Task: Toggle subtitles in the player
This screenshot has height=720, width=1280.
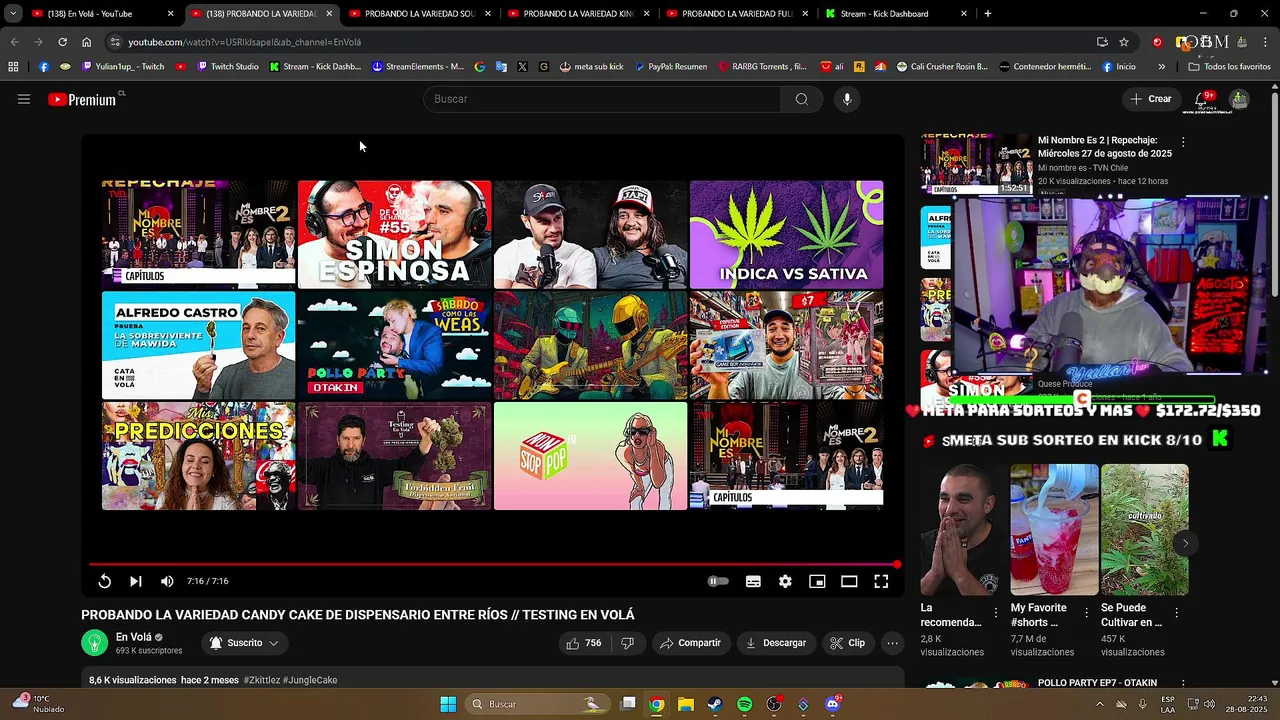Action: coord(753,581)
